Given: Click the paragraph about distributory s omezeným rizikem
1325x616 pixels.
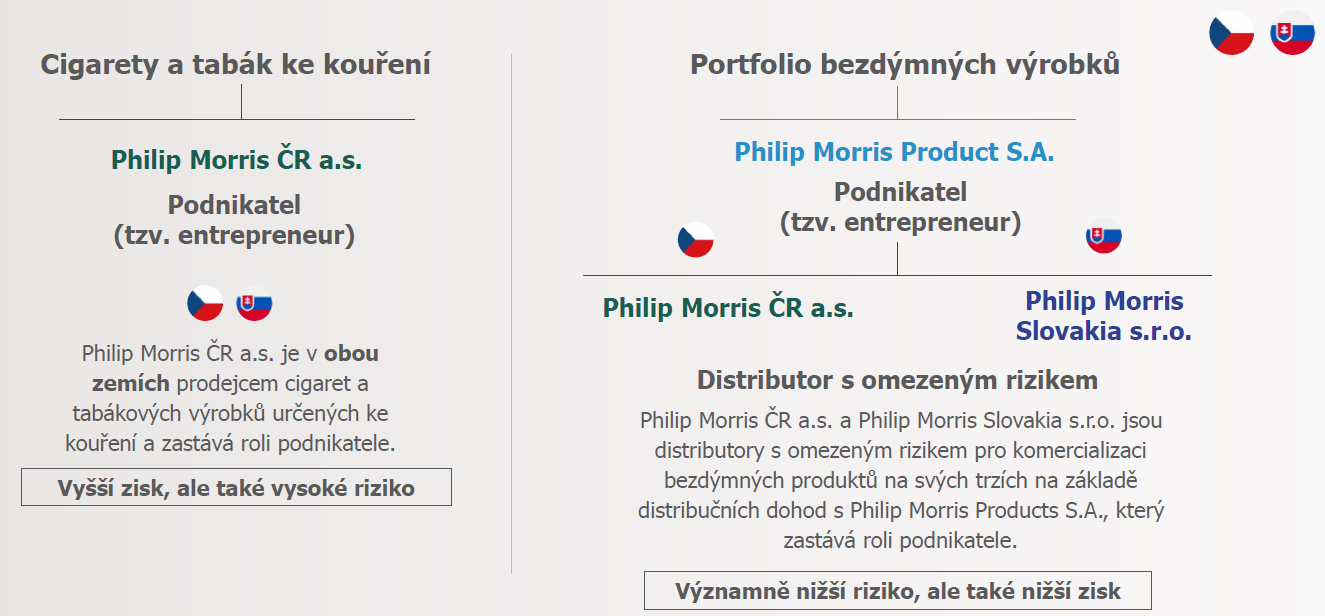Looking at the screenshot, I should (x=900, y=480).
